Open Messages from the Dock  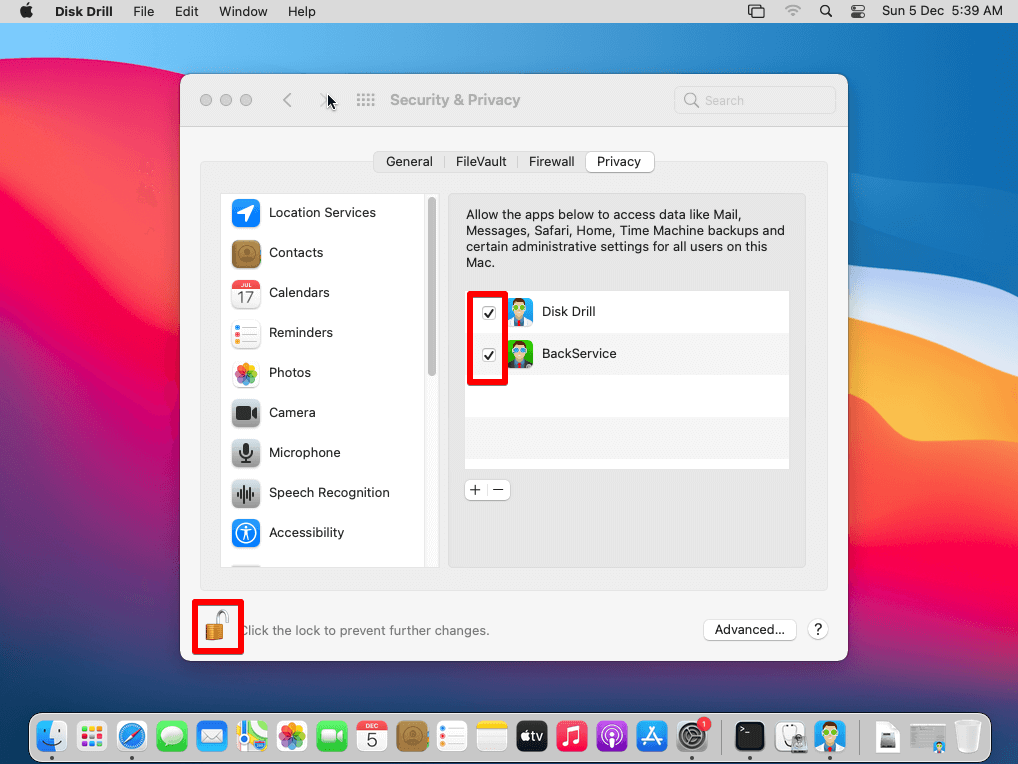[172, 737]
